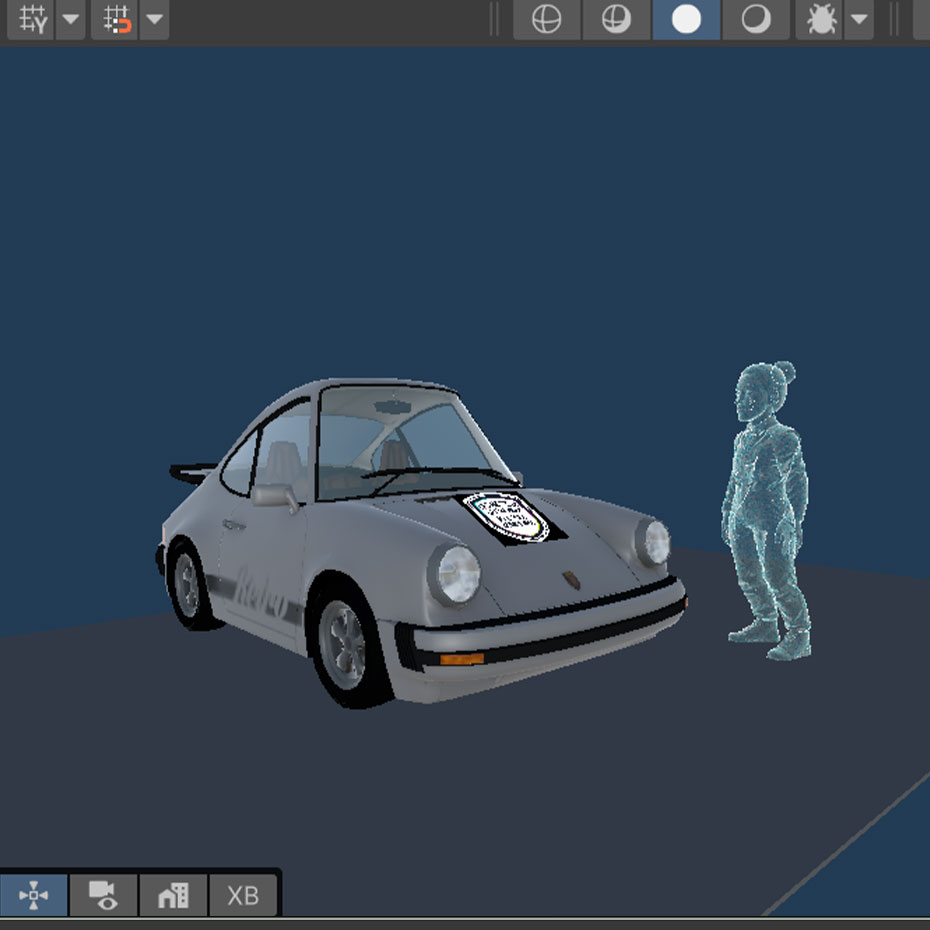Screen dimensions: 930x930
Task: Enable the crescent sphere lighting mode
Action: (x=755, y=19)
